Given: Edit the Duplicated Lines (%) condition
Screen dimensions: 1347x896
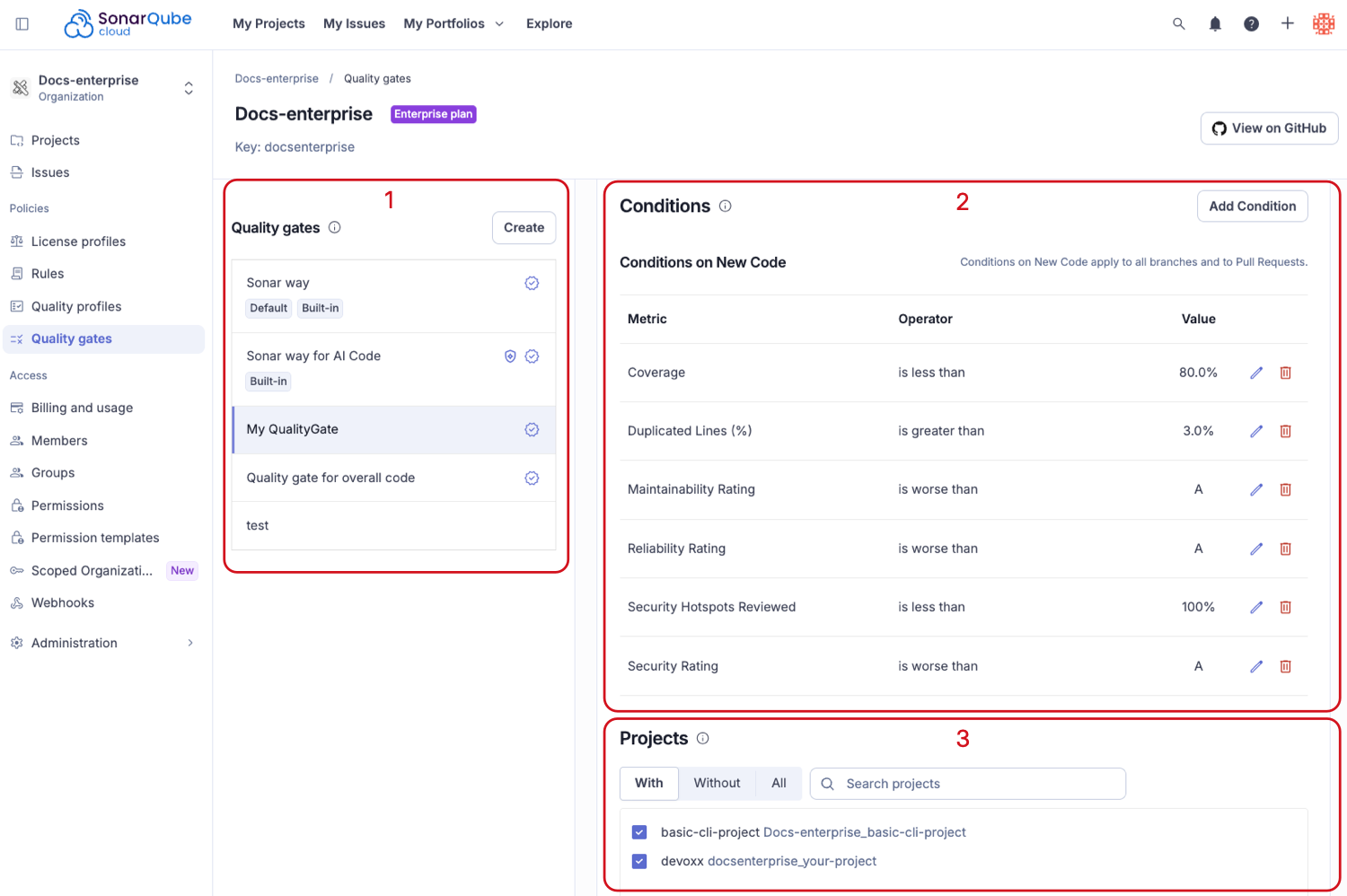Looking at the screenshot, I should click(x=1256, y=431).
